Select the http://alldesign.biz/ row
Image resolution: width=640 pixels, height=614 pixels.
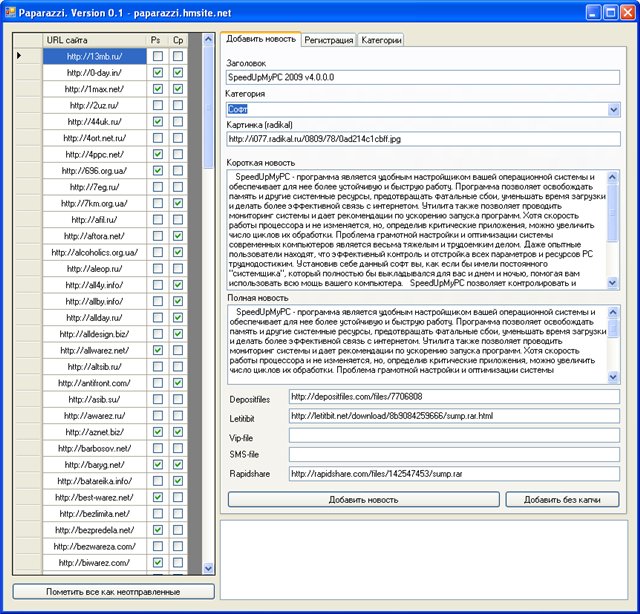(94, 334)
